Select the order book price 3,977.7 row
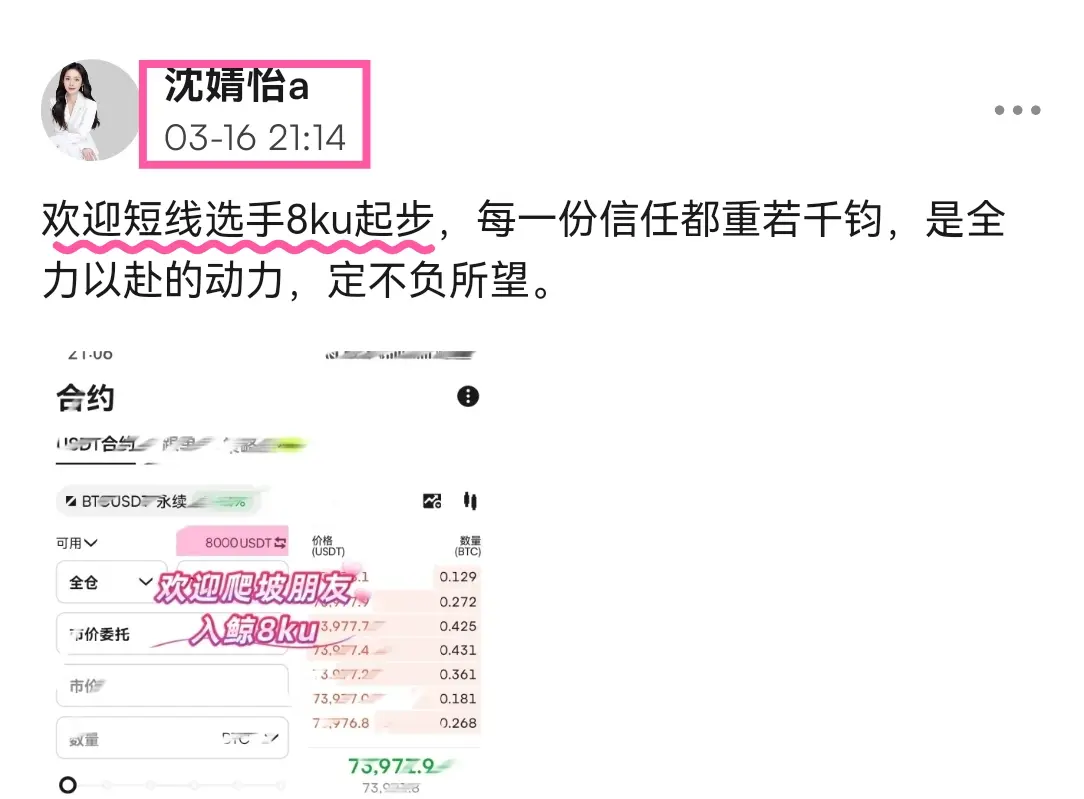The image size is (1084, 799). point(395,626)
